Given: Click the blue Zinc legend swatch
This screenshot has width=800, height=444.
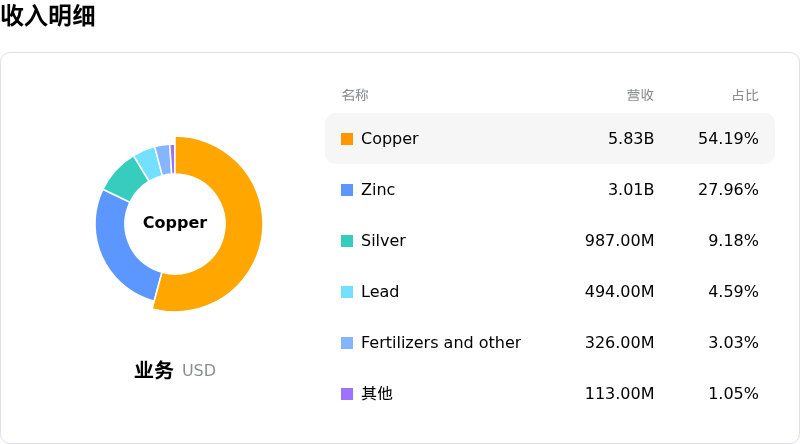Looking at the screenshot, I should (x=347, y=190).
